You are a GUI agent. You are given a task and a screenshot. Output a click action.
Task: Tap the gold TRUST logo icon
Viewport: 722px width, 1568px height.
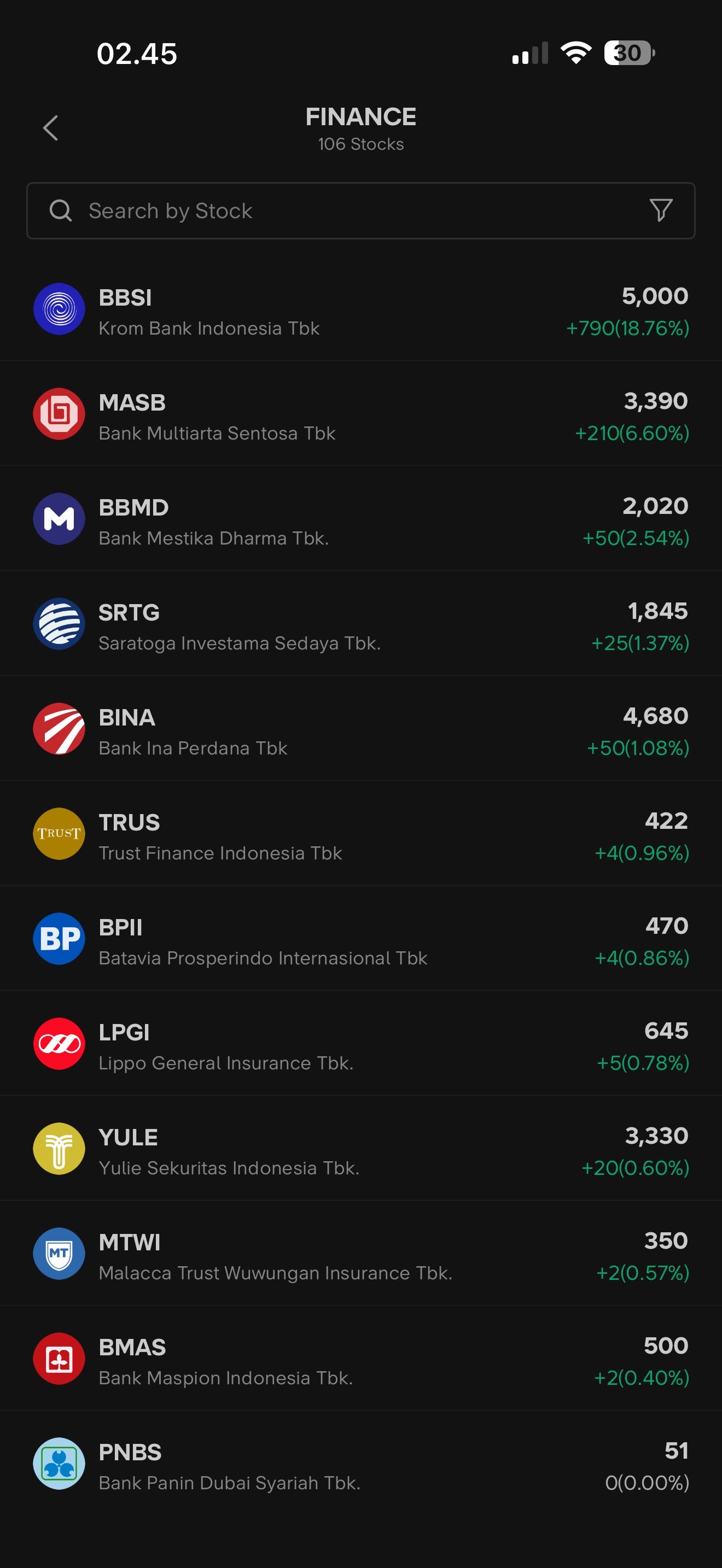tap(59, 833)
